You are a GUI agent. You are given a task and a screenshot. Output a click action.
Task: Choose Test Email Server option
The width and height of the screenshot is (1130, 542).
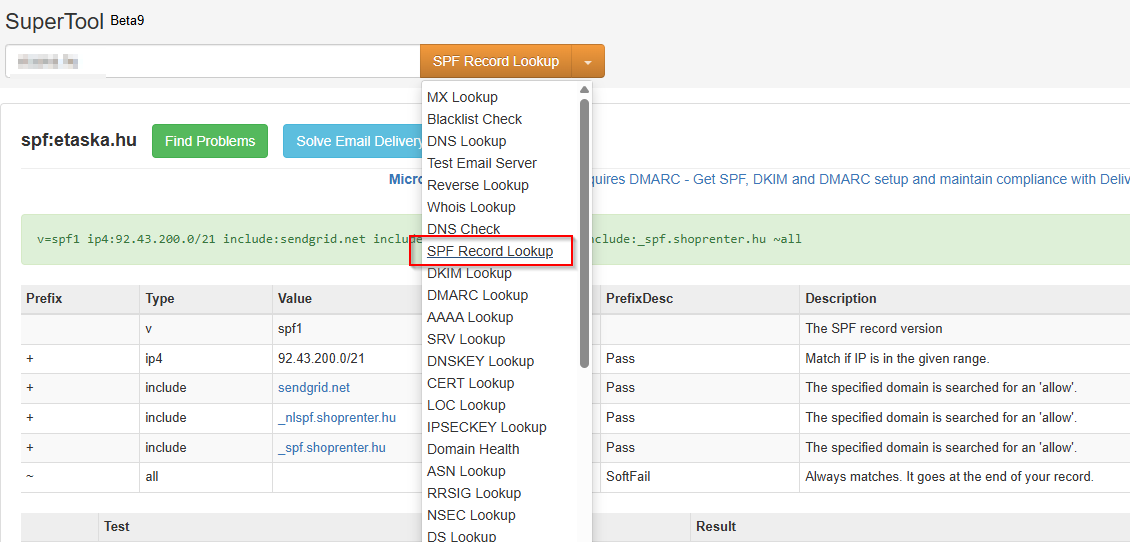click(481, 163)
